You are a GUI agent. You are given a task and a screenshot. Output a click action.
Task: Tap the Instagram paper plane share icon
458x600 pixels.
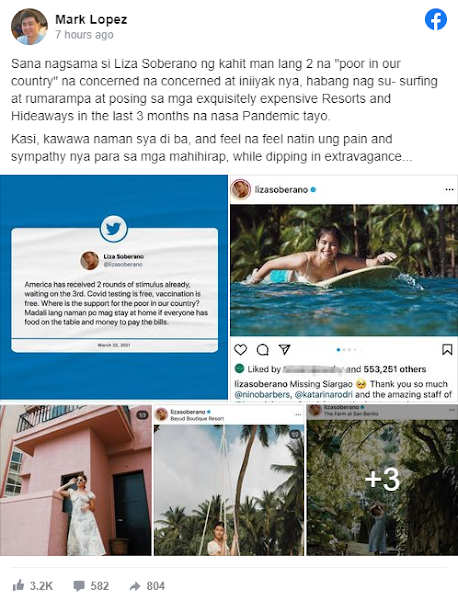pos(284,349)
